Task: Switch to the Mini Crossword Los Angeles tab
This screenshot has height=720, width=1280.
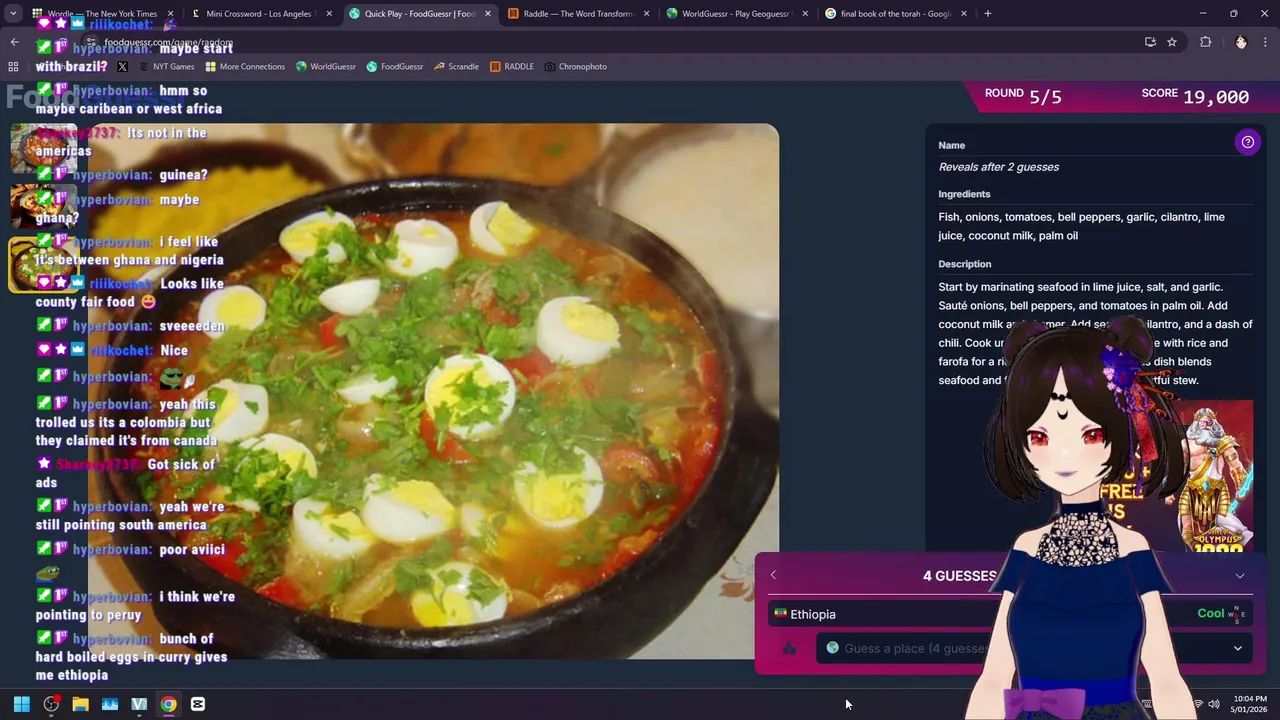Action: (x=260, y=14)
